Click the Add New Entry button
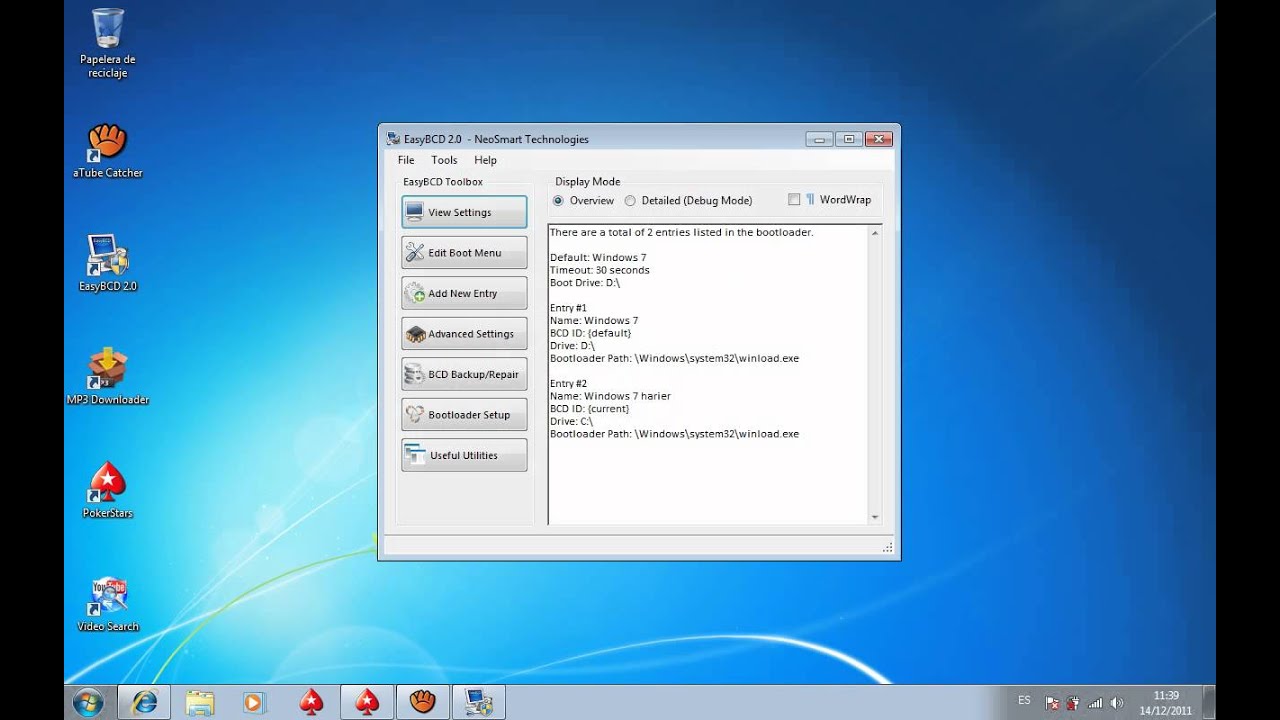This screenshot has height=720, width=1280. click(x=464, y=293)
